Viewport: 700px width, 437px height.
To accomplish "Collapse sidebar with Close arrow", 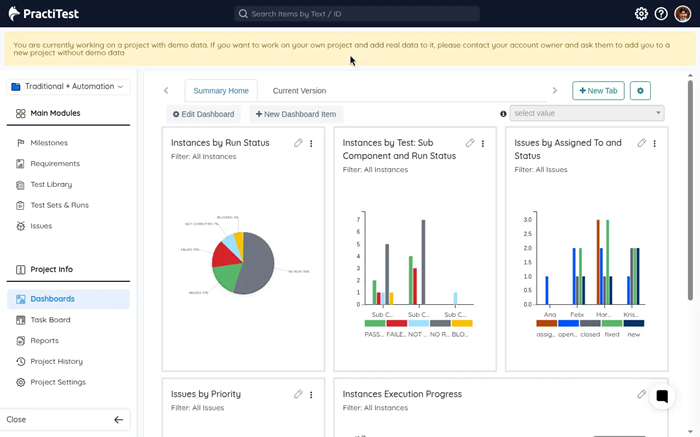I will (x=118, y=420).
